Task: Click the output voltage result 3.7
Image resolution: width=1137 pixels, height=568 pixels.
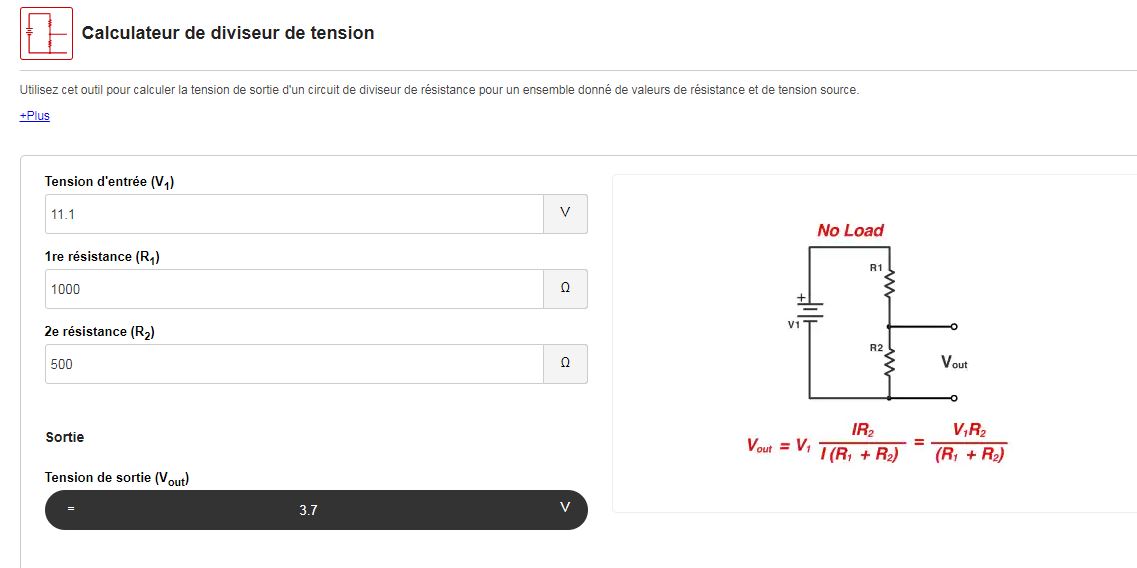Action: [x=308, y=510]
